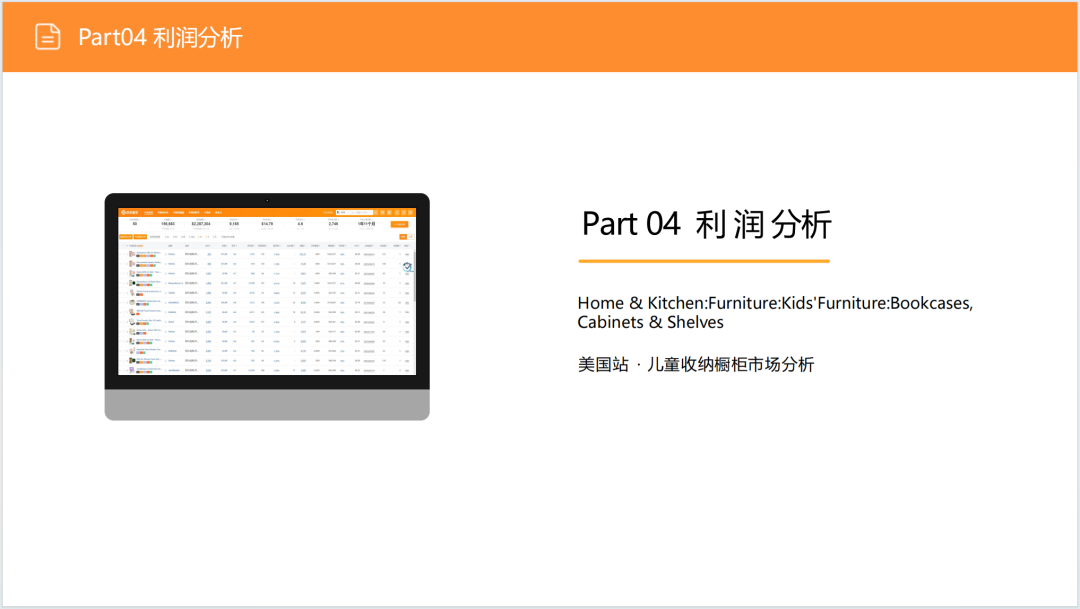The height and width of the screenshot is (609, 1080).
Task: Click the 'Part 04 利润分析' slide title
Action: [706, 224]
